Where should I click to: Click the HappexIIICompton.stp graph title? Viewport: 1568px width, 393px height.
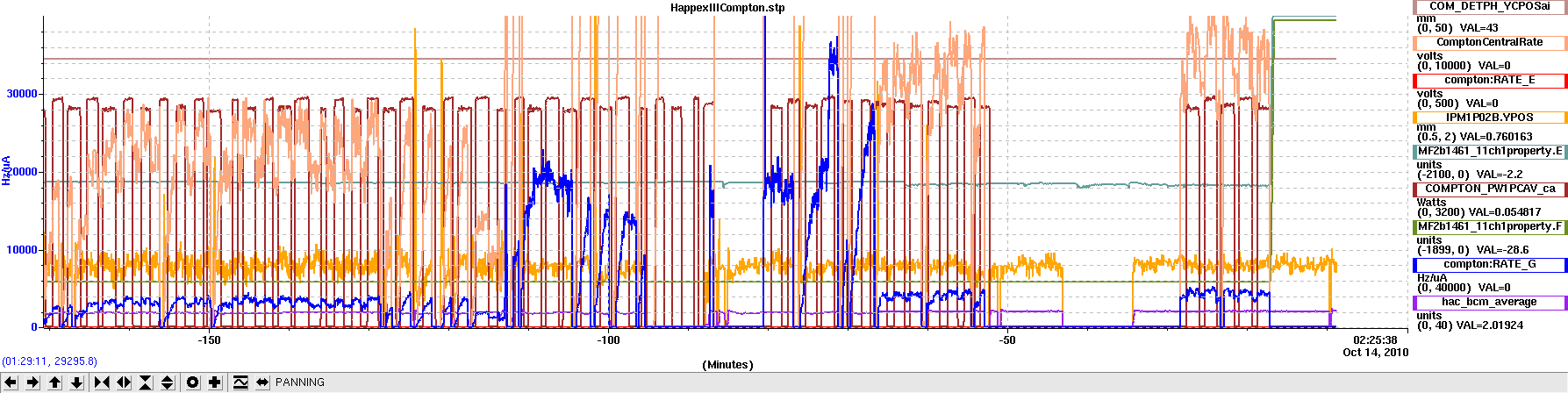(727, 8)
